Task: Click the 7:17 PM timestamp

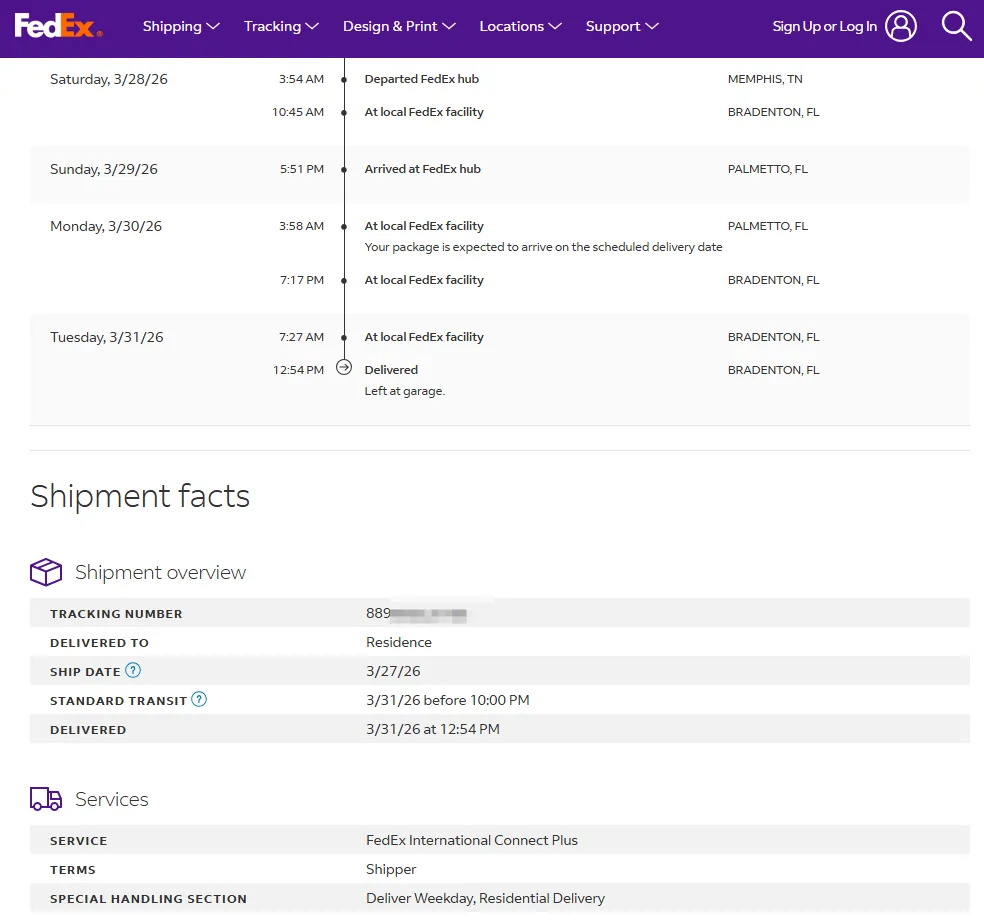Action: click(x=302, y=280)
